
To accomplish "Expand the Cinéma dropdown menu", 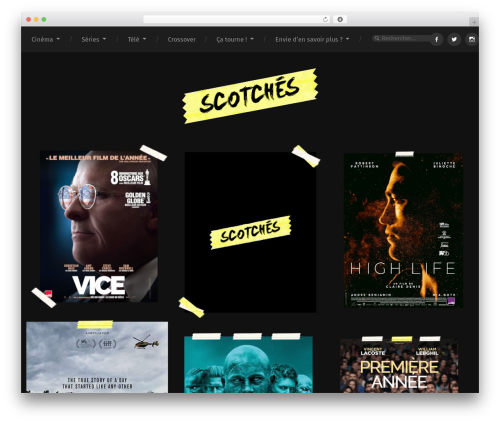I will tap(46, 39).
